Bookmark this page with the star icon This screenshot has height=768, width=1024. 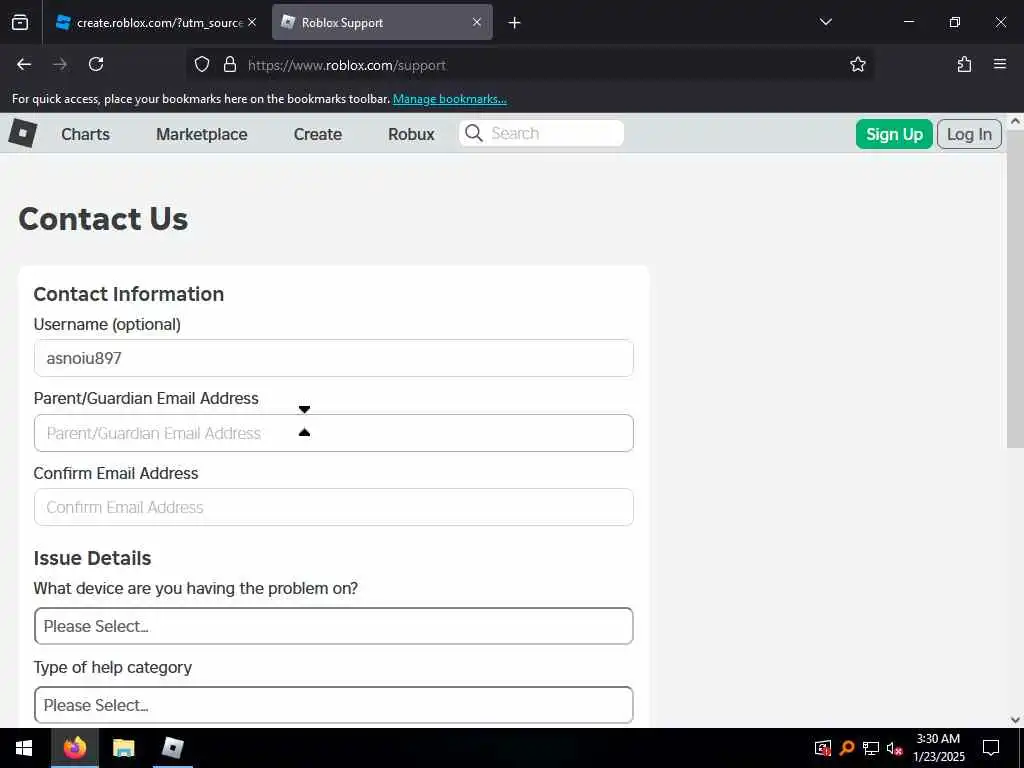857,64
